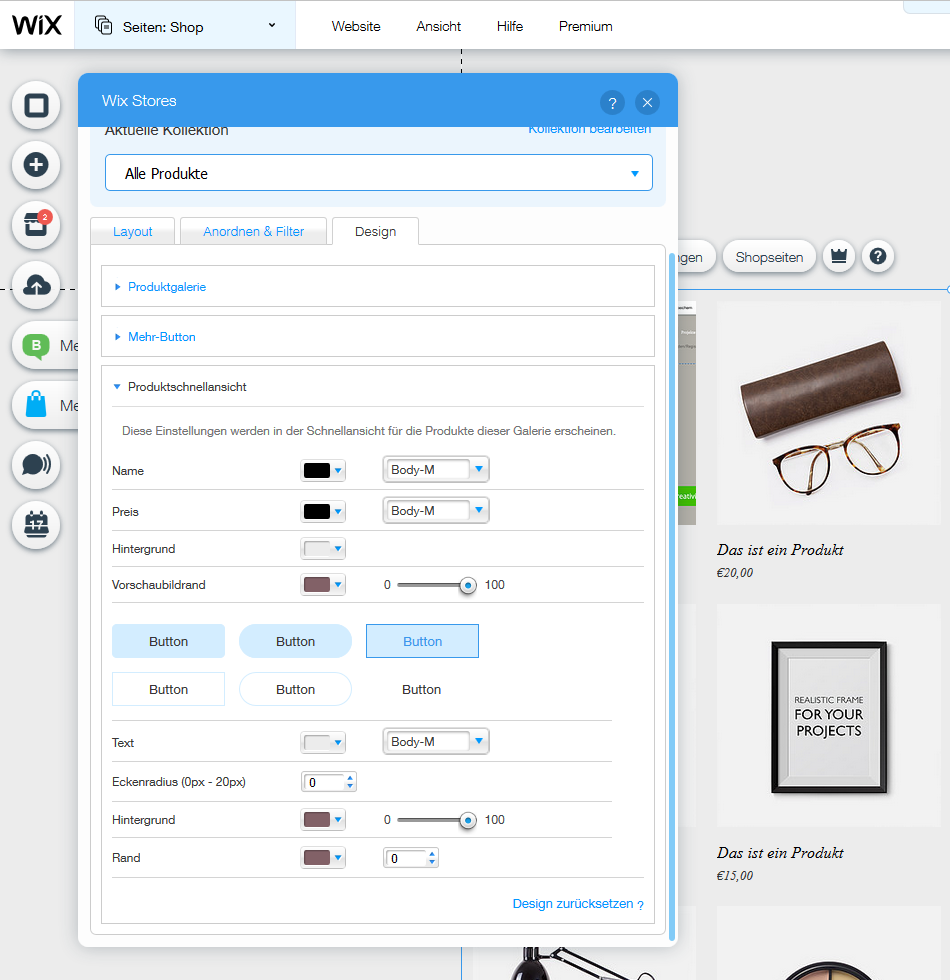Click the Eckenradius number field
950x980 pixels.
(x=323, y=782)
